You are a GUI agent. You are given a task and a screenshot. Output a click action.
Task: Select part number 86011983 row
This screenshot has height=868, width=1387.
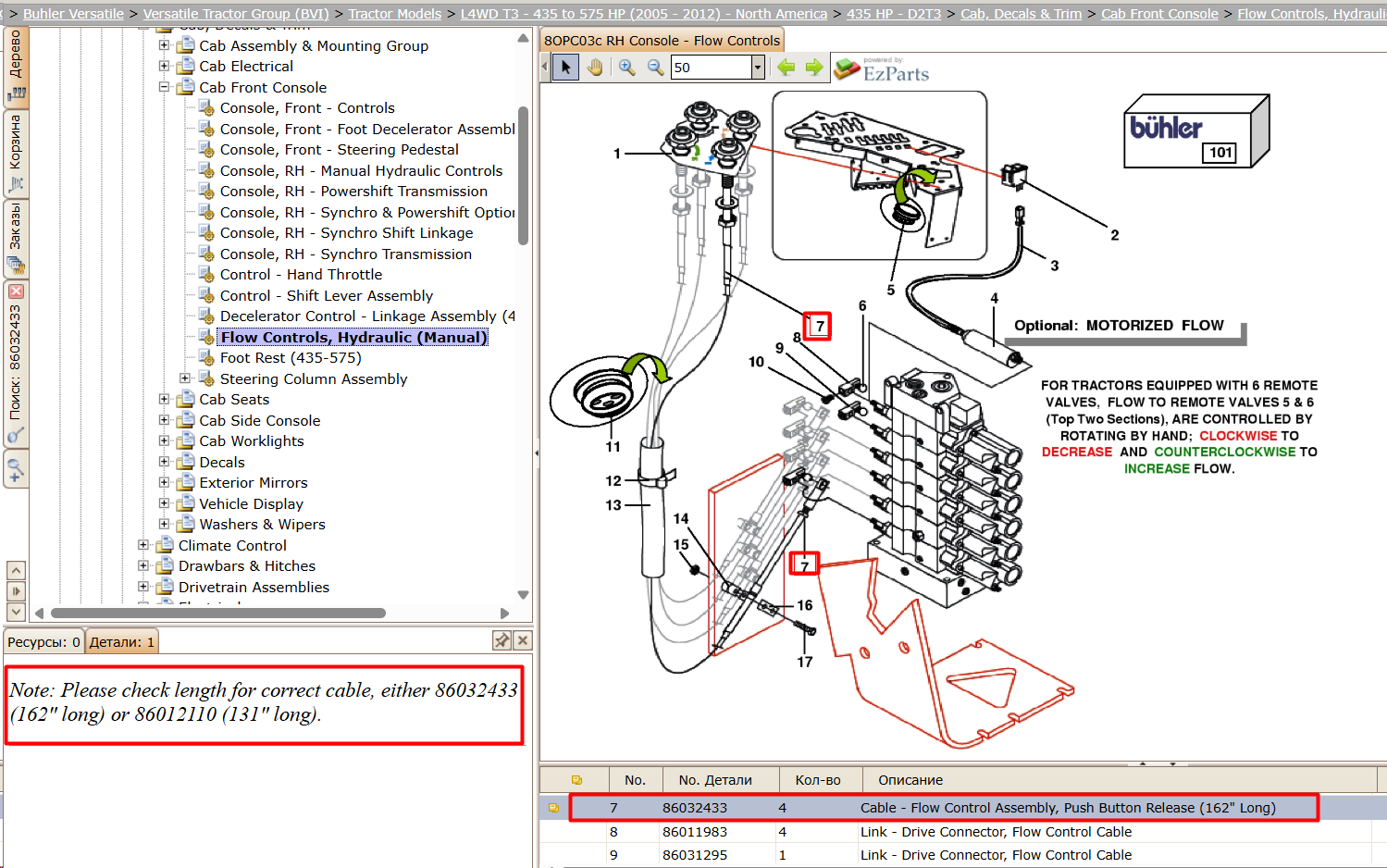[x=962, y=832]
